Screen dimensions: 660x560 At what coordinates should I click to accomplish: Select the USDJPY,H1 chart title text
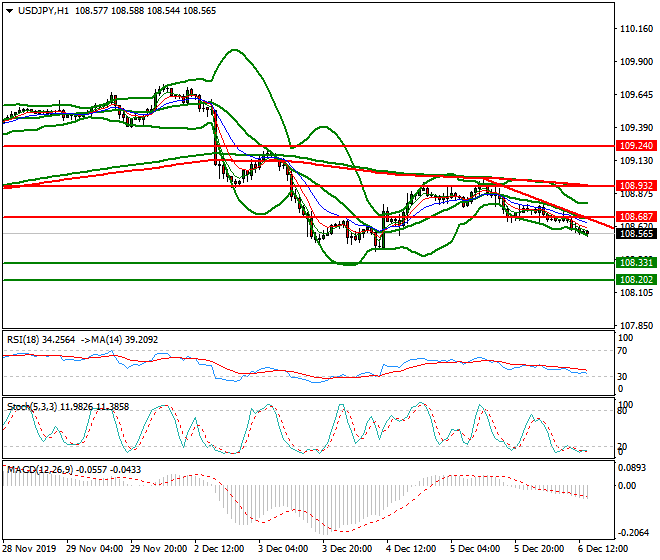coord(43,11)
